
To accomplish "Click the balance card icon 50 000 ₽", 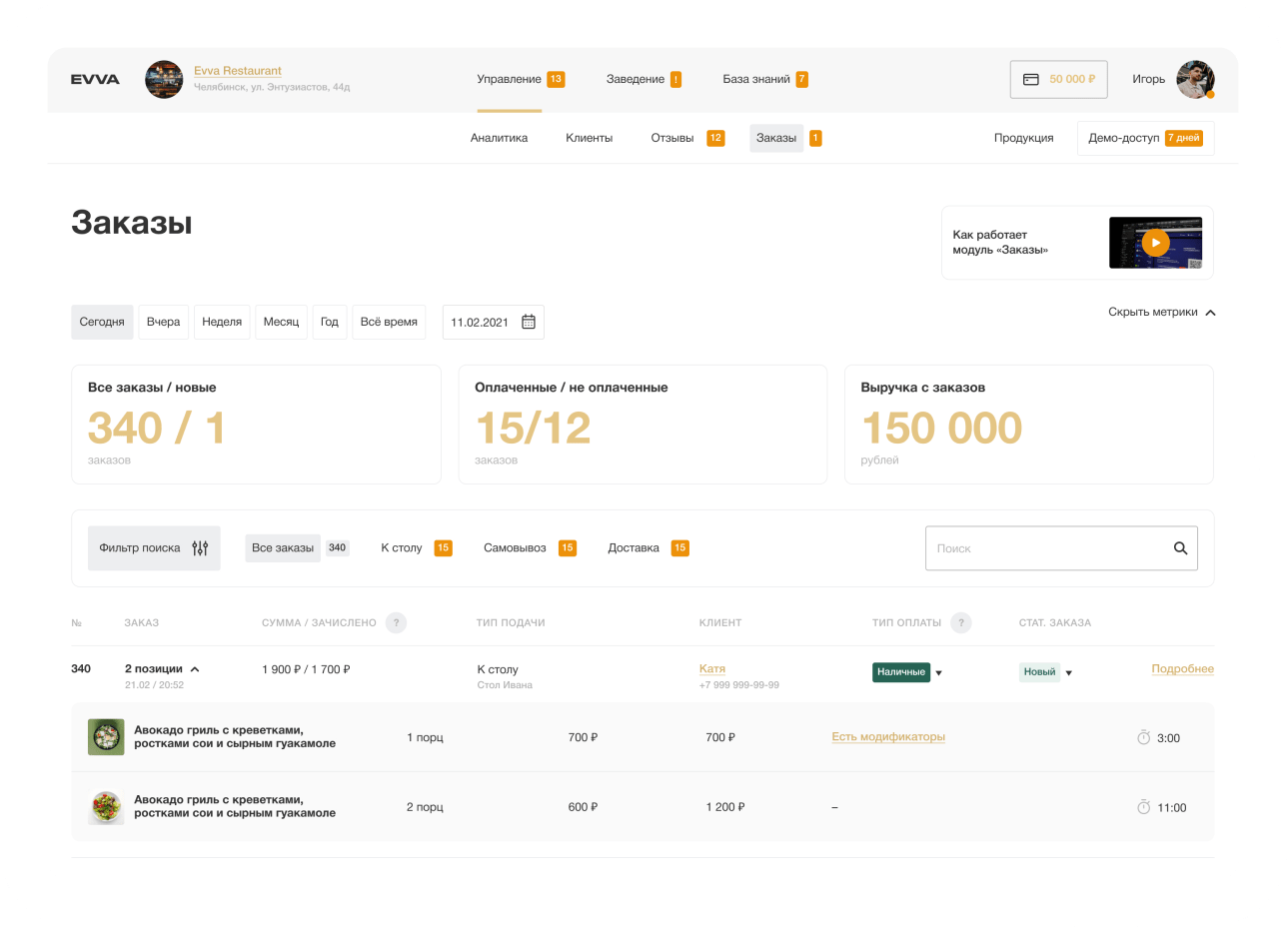I will click(1031, 79).
